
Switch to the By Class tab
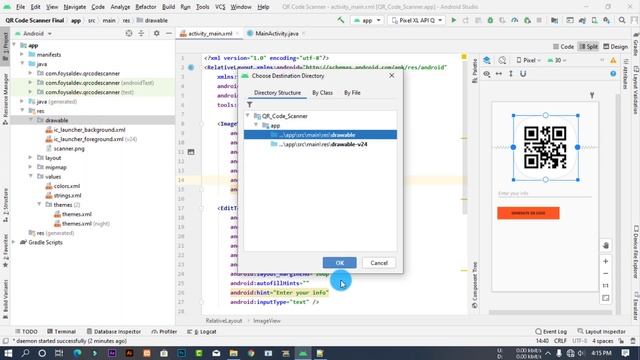coord(322,93)
